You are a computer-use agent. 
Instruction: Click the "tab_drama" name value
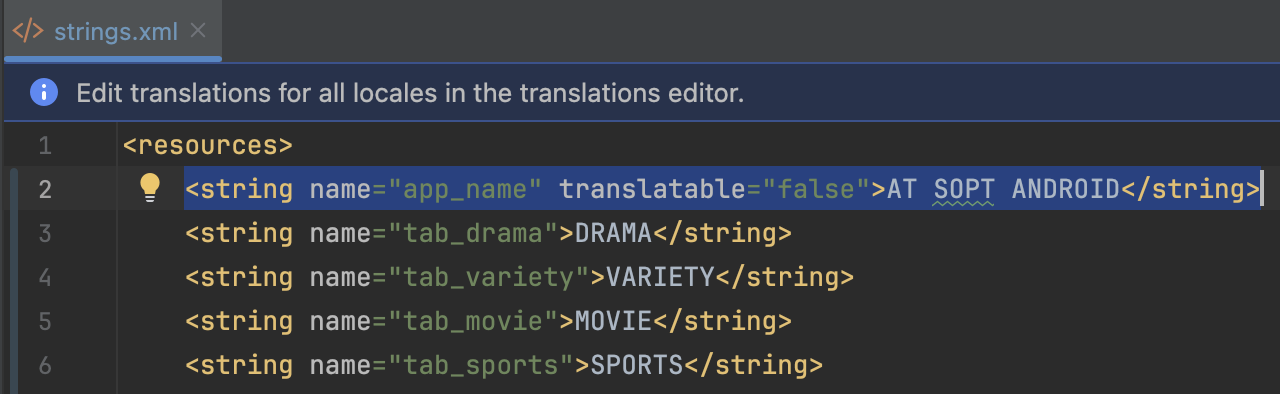coord(473,234)
